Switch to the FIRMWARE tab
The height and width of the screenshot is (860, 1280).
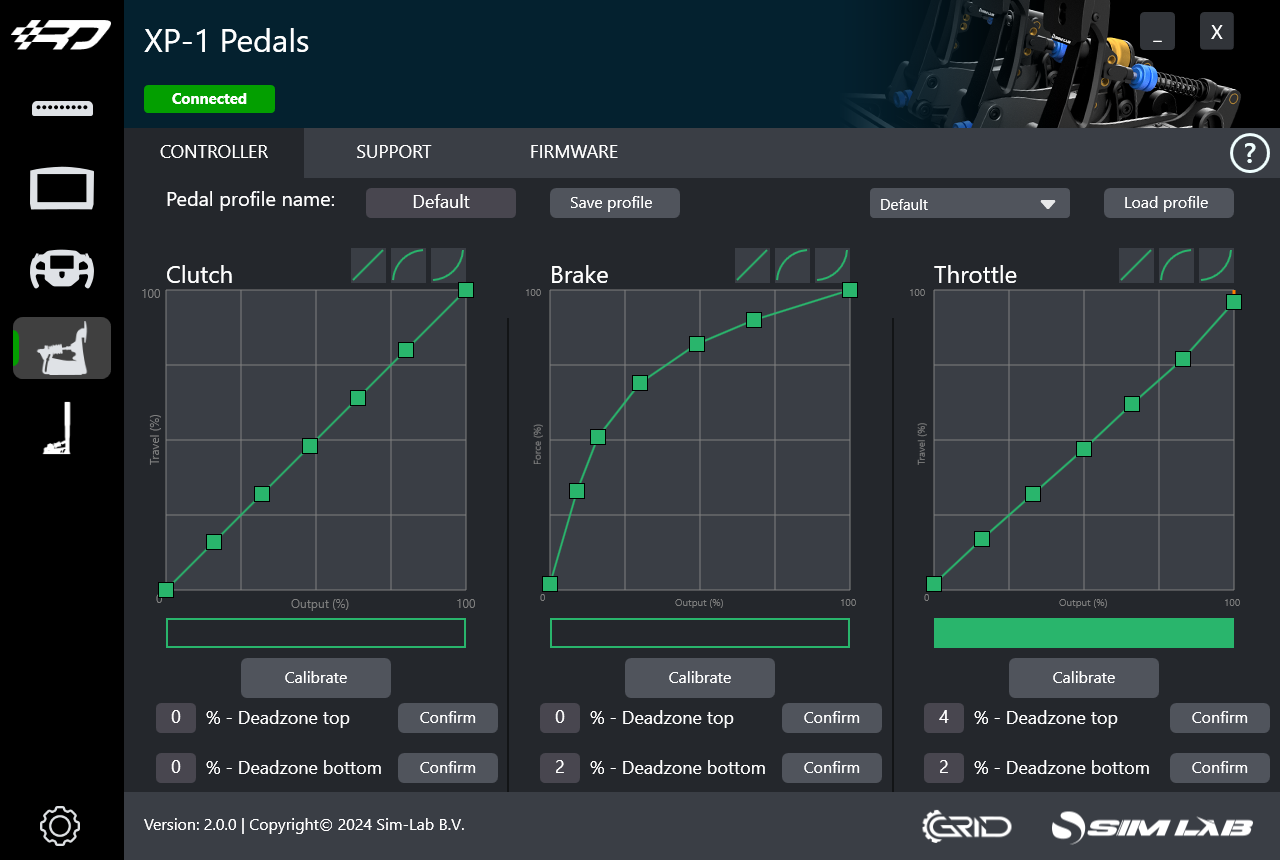coord(573,152)
